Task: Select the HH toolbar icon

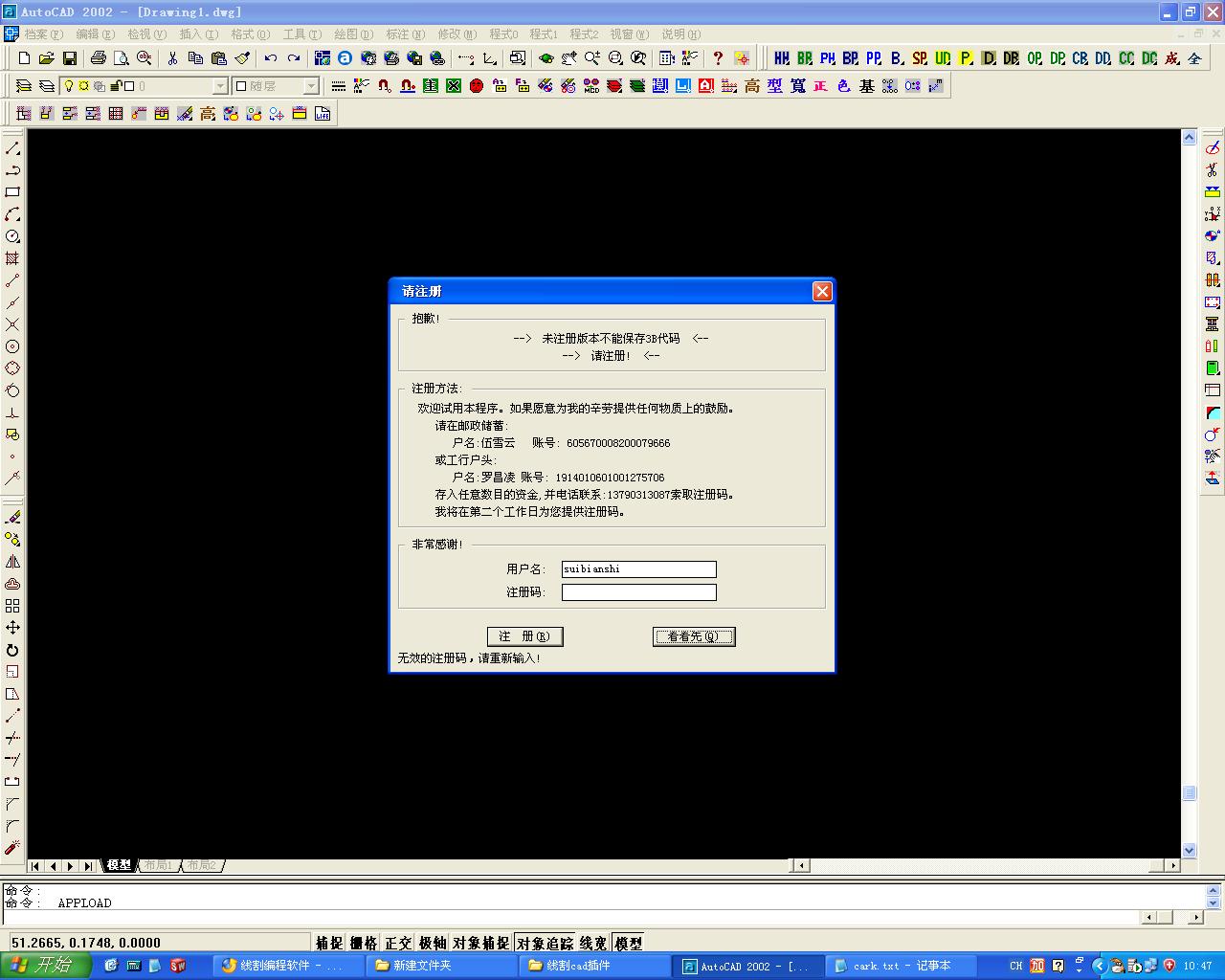Action: click(782, 58)
